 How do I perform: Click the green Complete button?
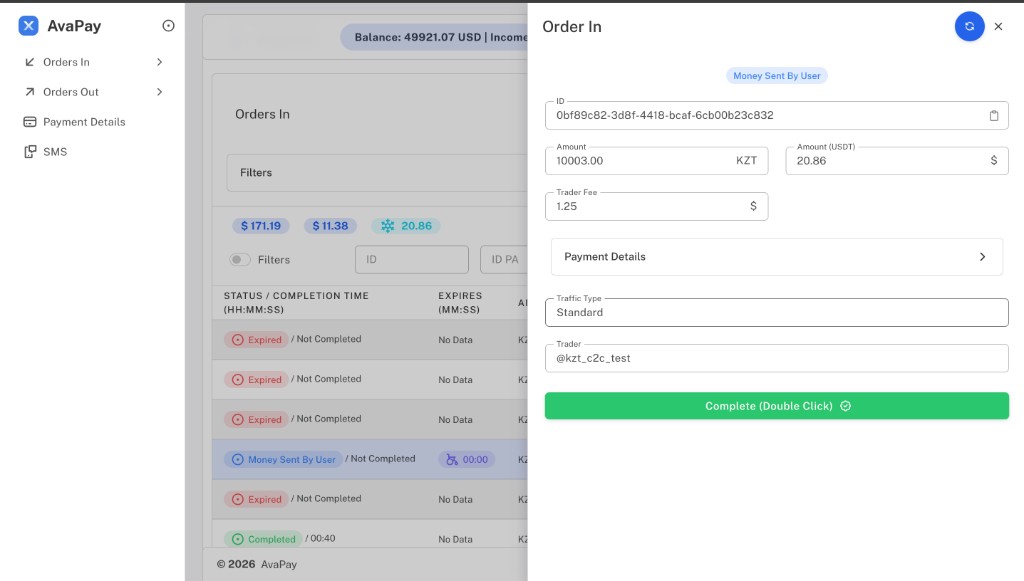(776, 406)
